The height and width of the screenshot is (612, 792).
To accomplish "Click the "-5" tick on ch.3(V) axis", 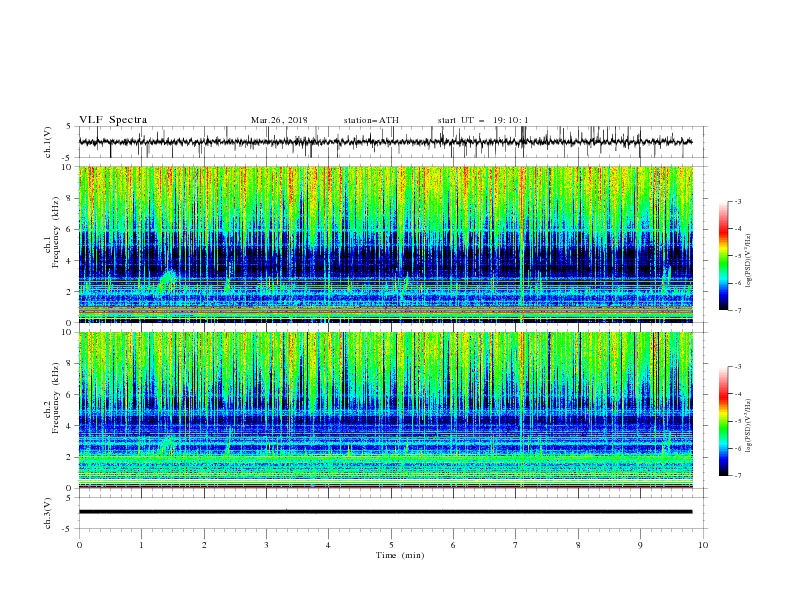I will pos(68,529).
